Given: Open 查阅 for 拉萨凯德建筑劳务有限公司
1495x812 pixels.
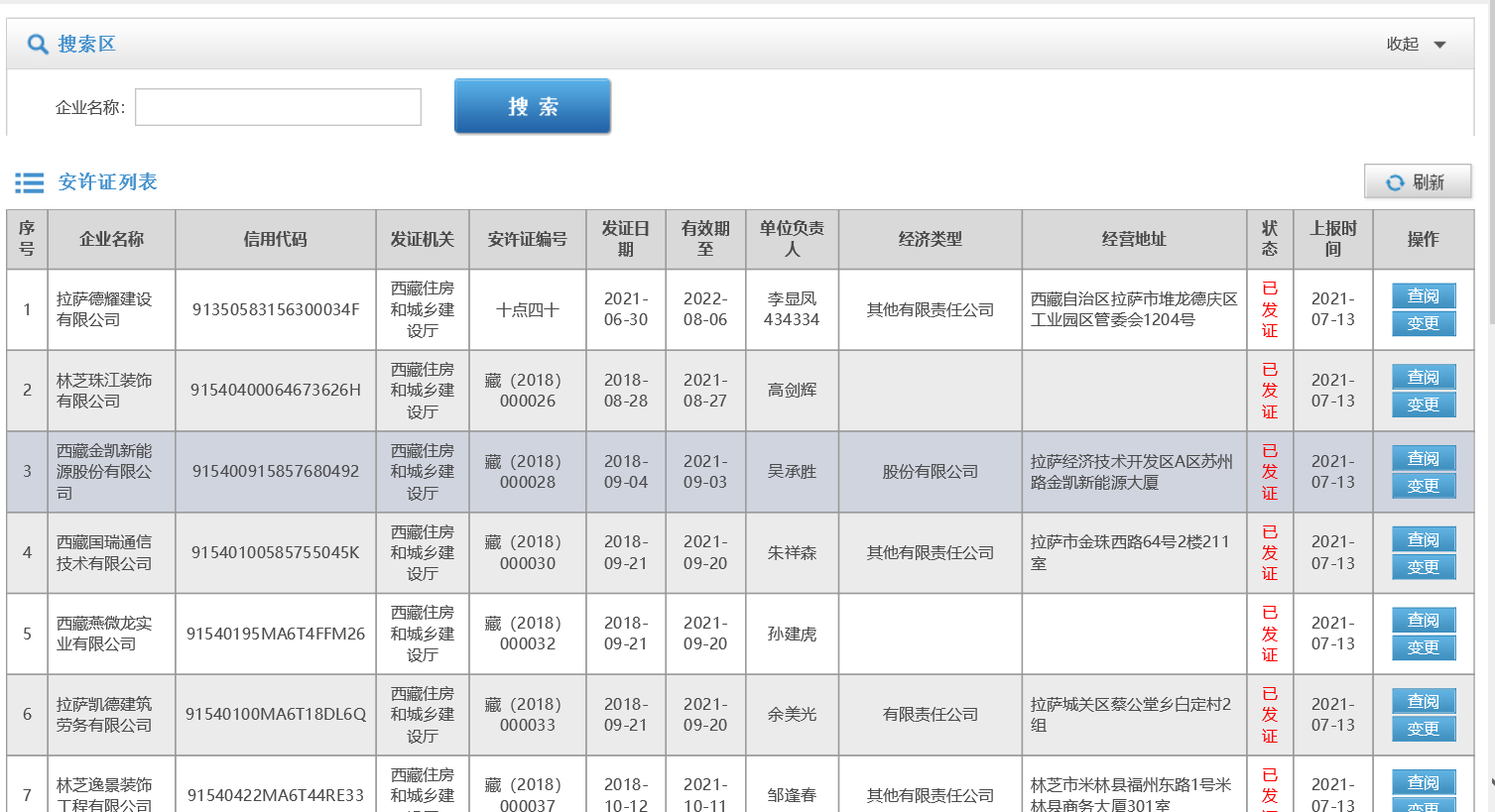Looking at the screenshot, I should point(1423,702).
